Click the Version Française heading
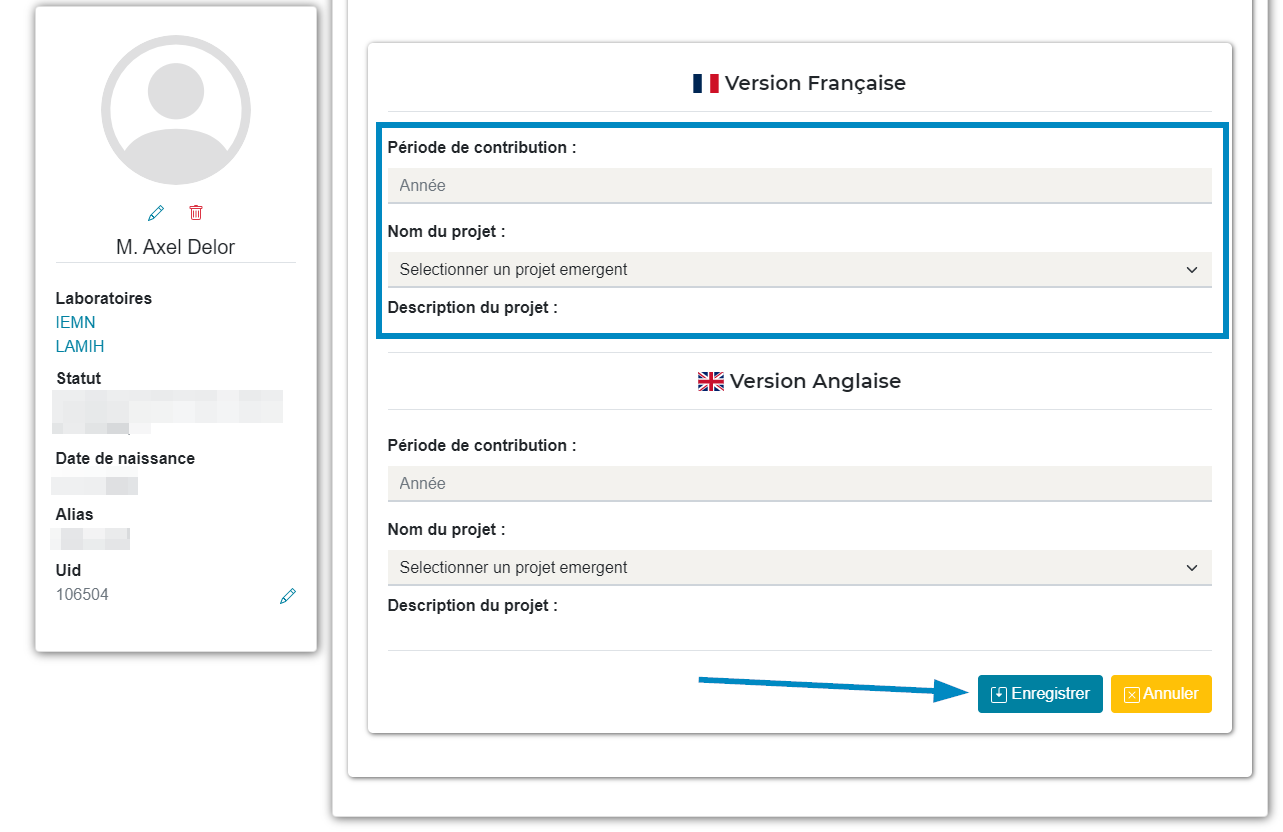The image size is (1283, 832). click(x=815, y=83)
